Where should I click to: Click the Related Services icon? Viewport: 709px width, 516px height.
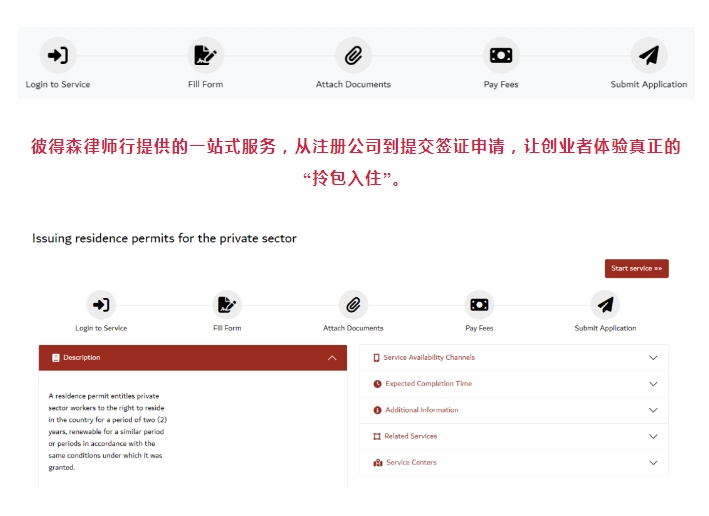[377, 436]
